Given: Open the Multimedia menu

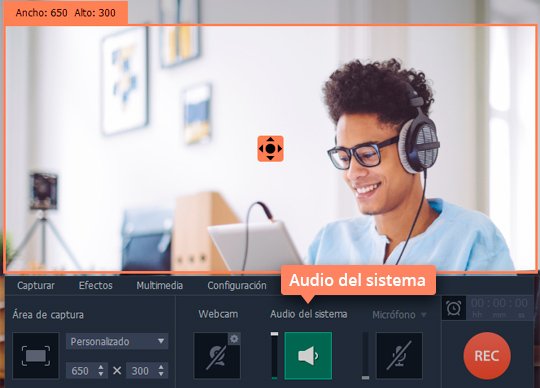Looking at the screenshot, I should pos(159,285).
